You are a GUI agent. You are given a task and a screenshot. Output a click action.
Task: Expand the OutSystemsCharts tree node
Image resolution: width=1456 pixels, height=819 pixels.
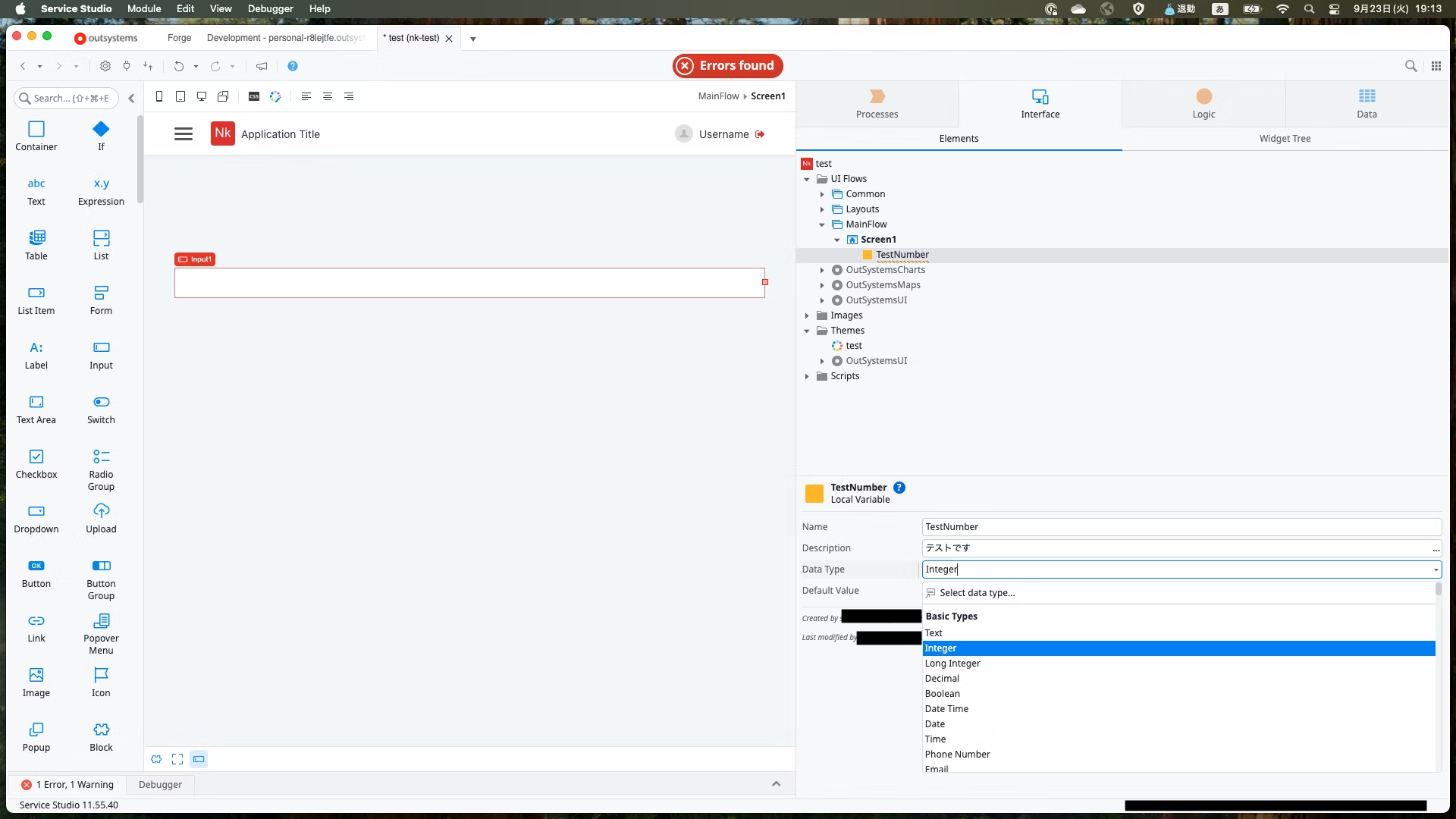click(822, 270)
